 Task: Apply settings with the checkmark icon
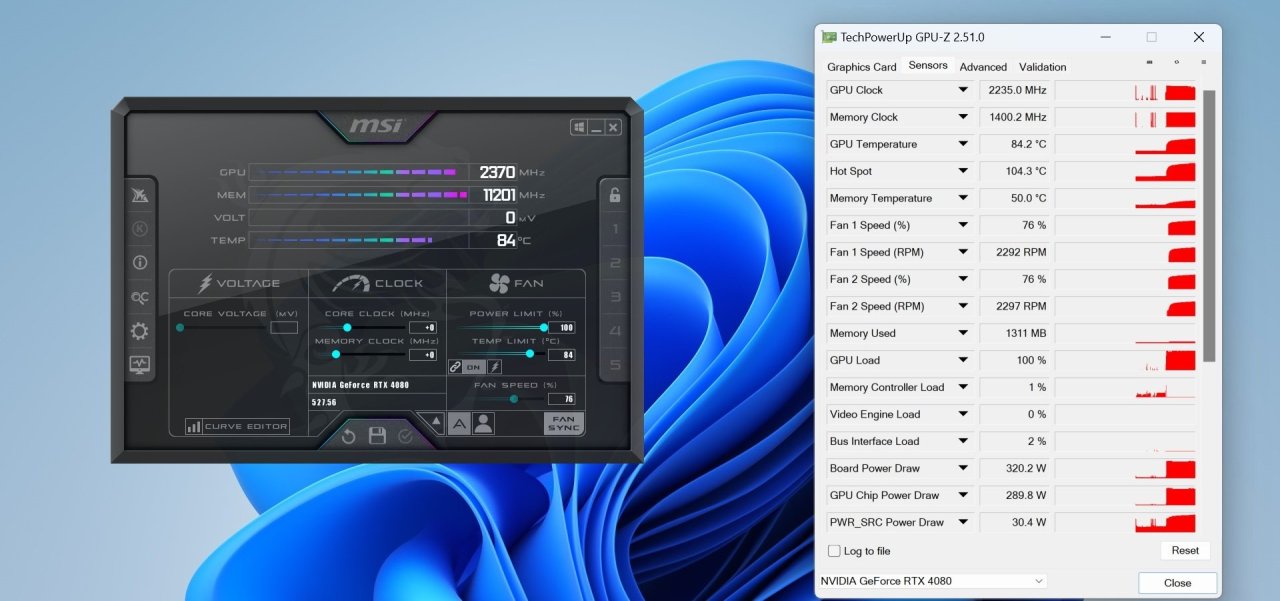point(404,435)
